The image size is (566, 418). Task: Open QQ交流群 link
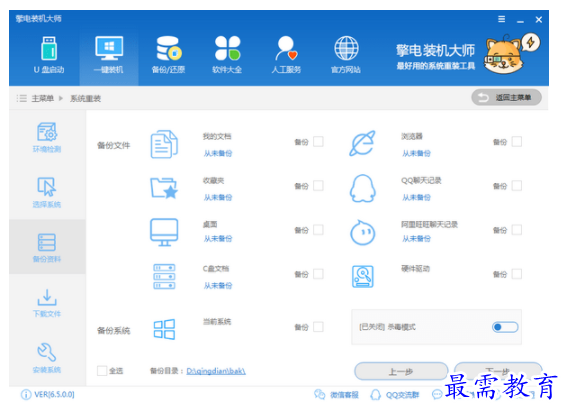click(395, 395)
